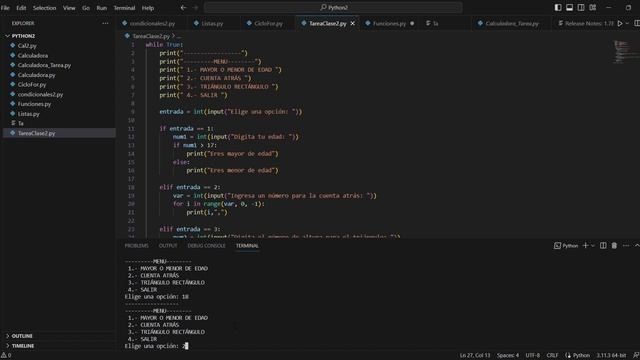Click the unsaved dot on Funciones.py tab
640x360 pixels.
tap(412, 24)
